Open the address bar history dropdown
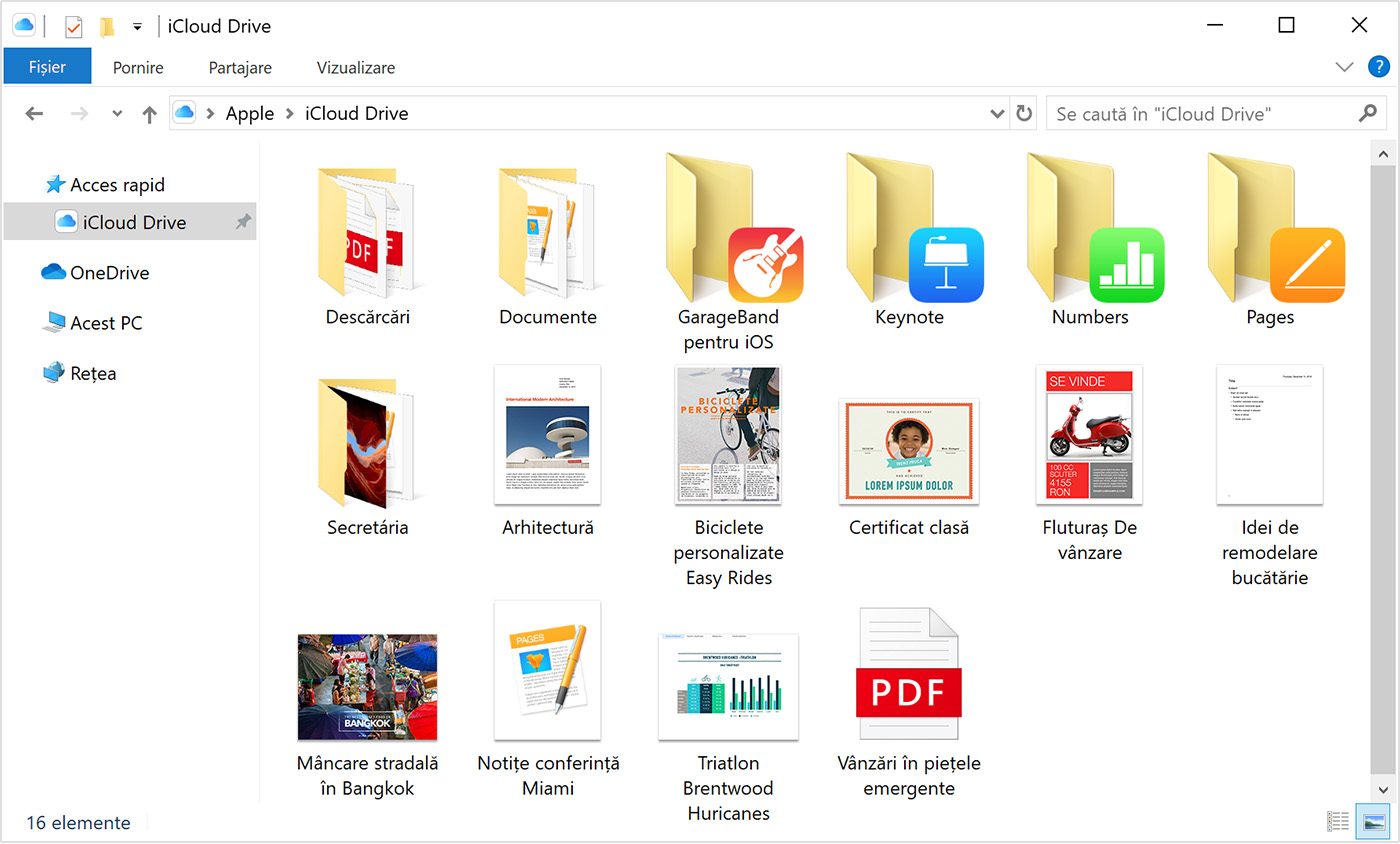This screenshot has width=1400, height=844. 997,114
